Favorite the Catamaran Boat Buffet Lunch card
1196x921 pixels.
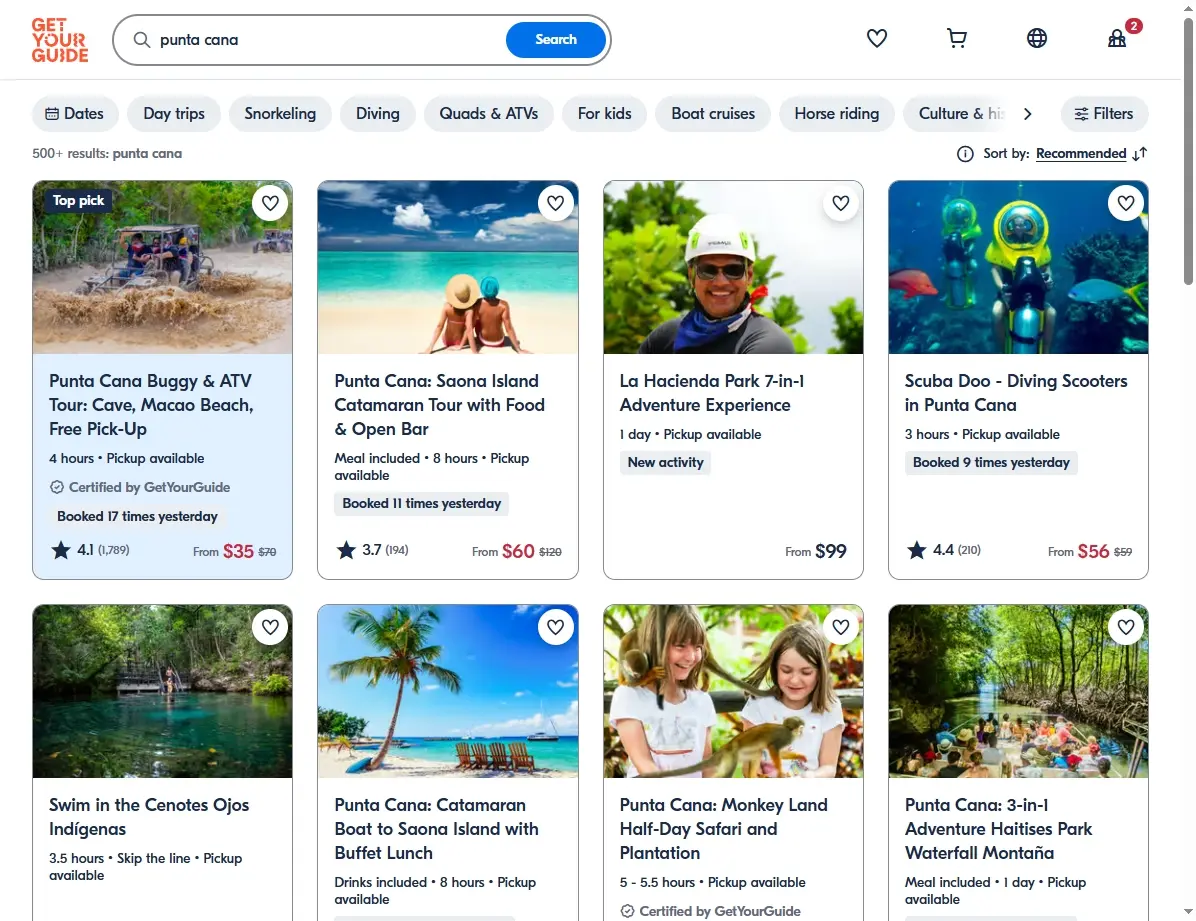[555, 627]
